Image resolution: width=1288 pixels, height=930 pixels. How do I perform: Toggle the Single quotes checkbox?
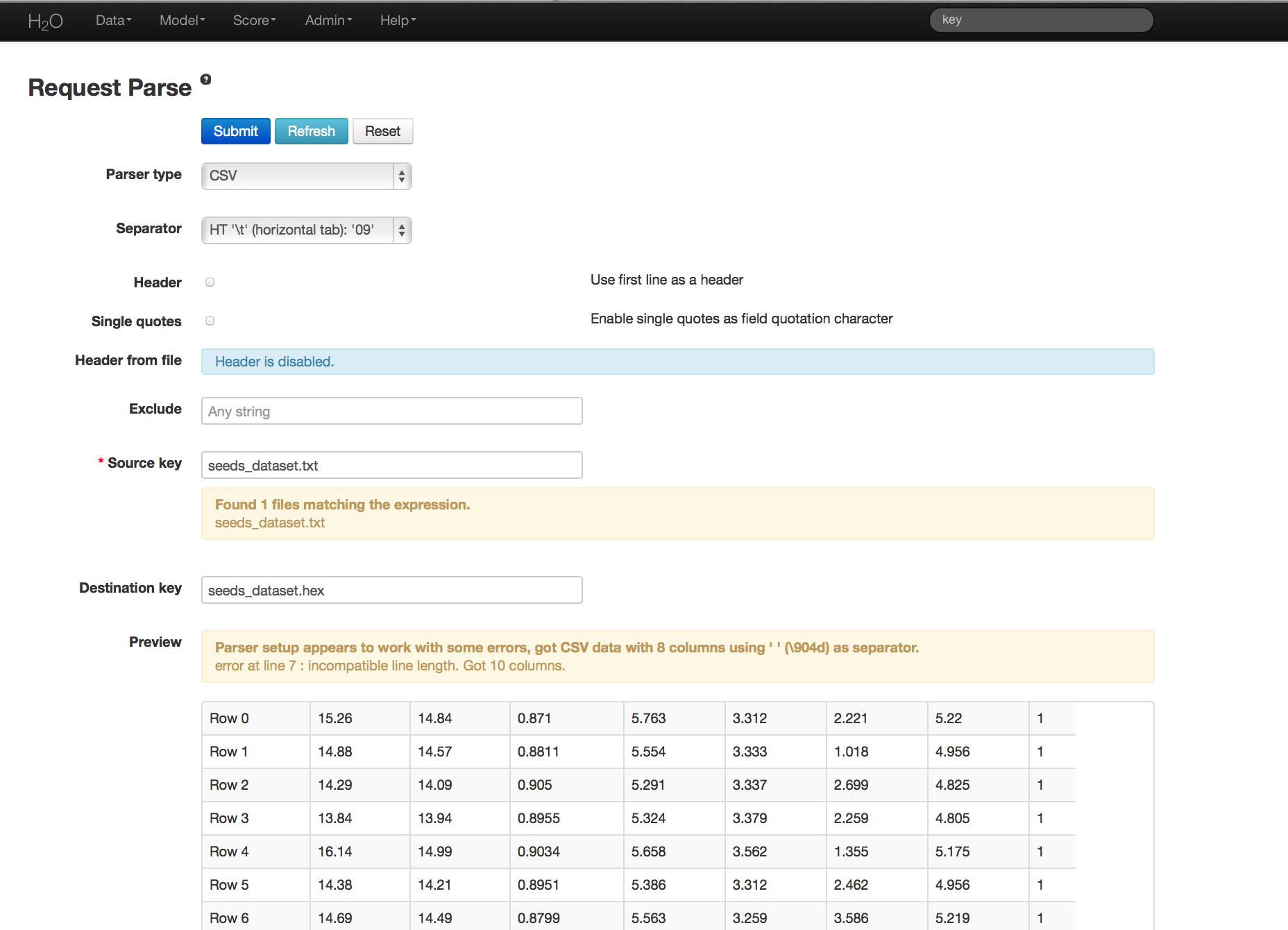[x=210, y=321]
